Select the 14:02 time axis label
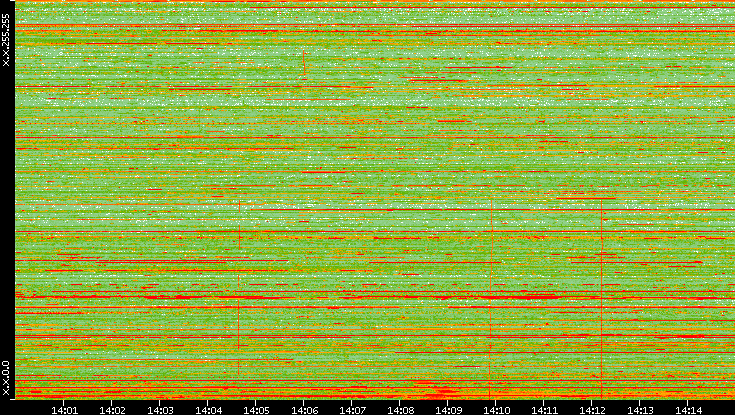735x415 pixels. (x=112, y=410)
